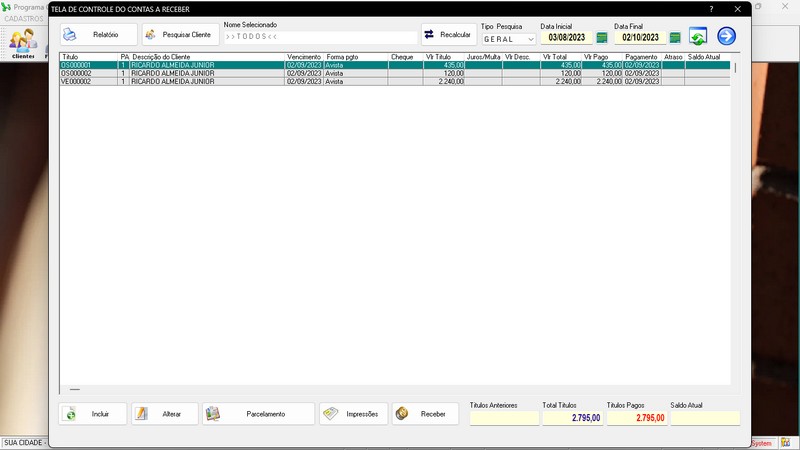
Task: Select row with title OS000002
Action: pyautogui.click(x=395, y=73)
